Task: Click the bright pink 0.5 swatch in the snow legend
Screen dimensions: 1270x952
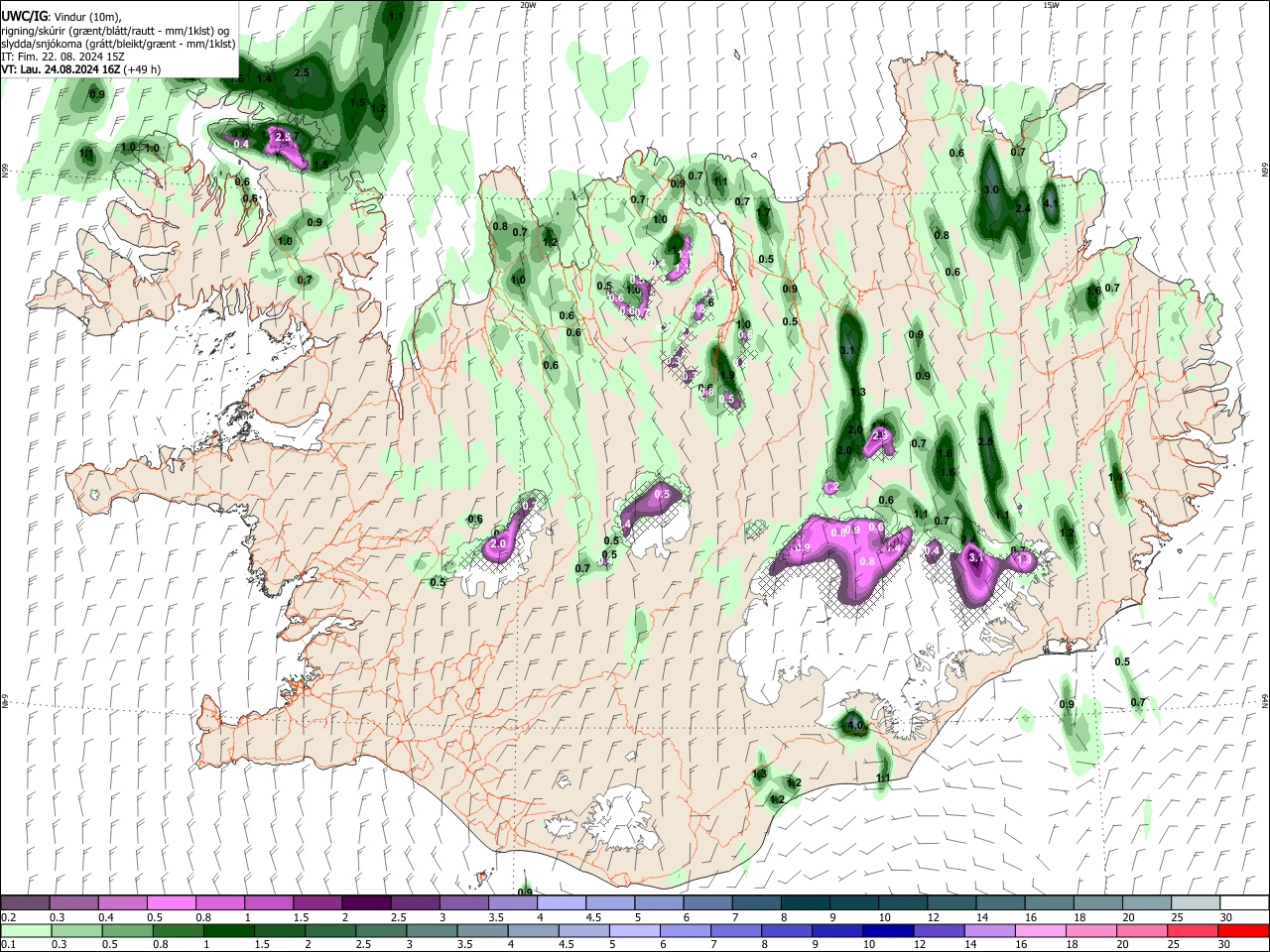Action: pos(171,903)
